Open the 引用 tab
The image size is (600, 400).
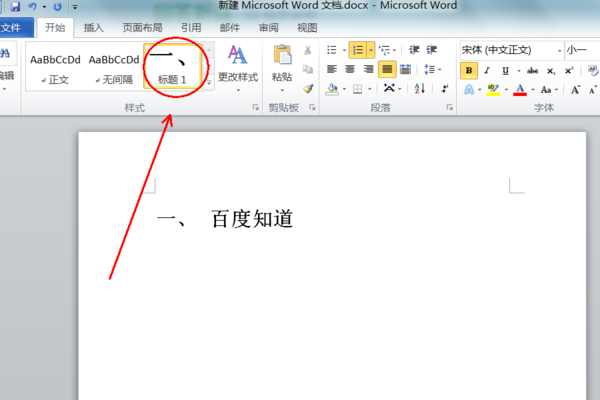191,28
